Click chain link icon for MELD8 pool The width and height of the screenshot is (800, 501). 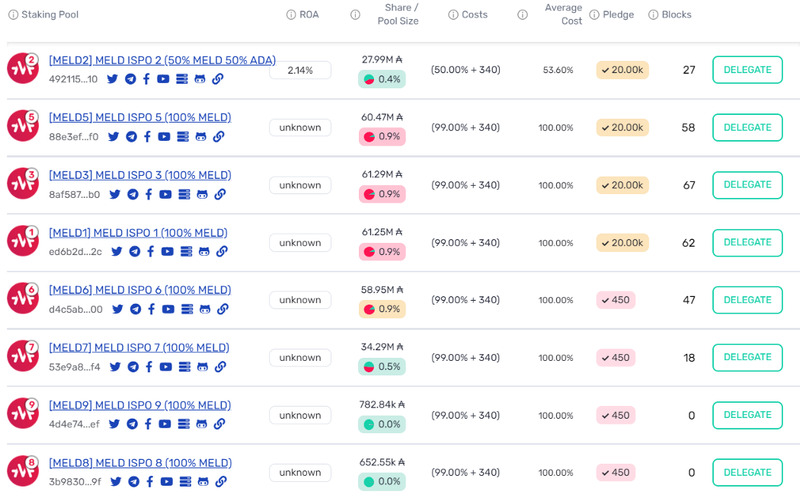[221, 482]
